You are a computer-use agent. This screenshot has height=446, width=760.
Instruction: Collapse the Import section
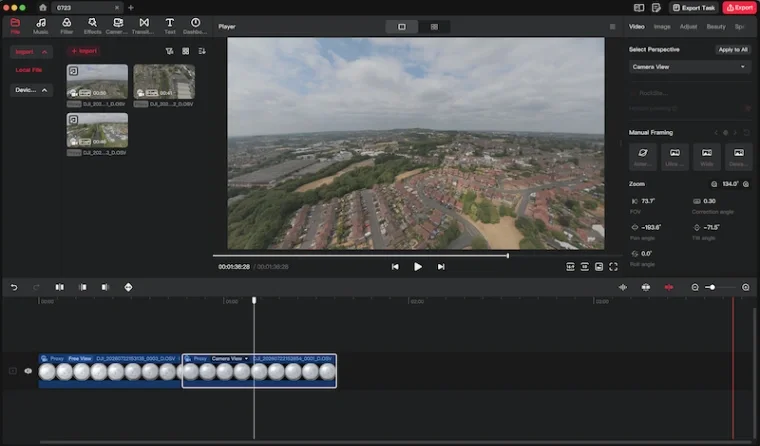(x=45, y=52)
